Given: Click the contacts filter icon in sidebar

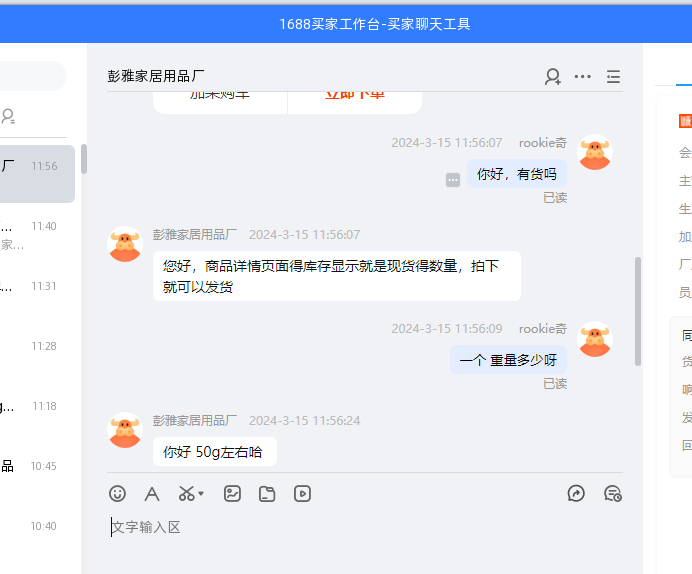Looking at the screenshot, I should coord(8,116).
